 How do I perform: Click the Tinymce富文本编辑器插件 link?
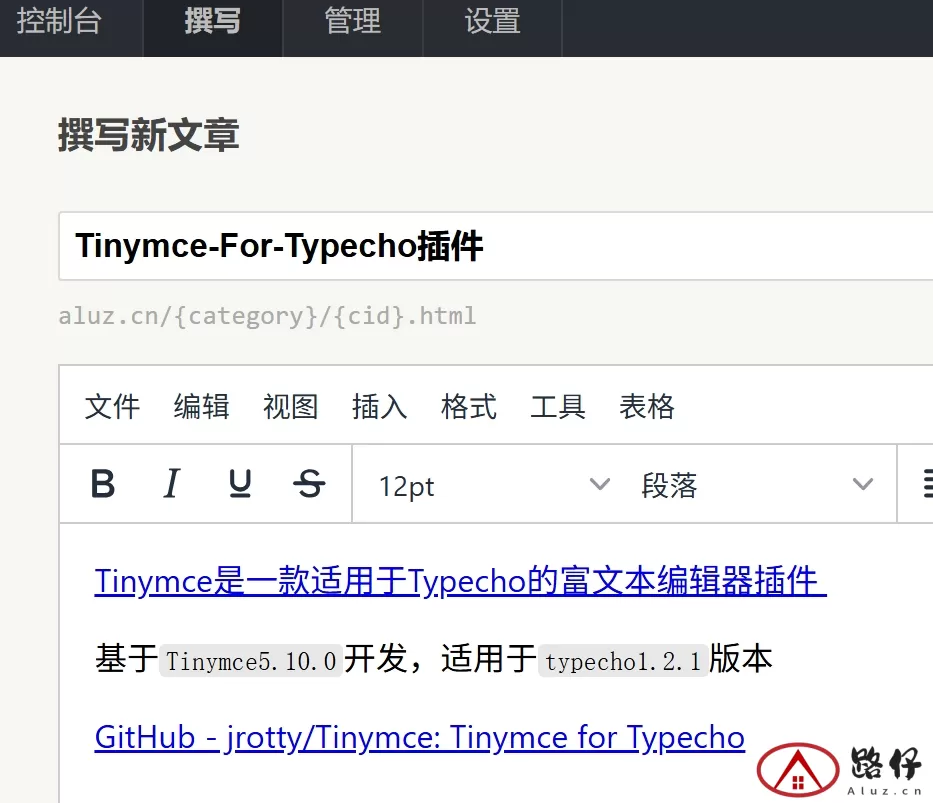460,581
